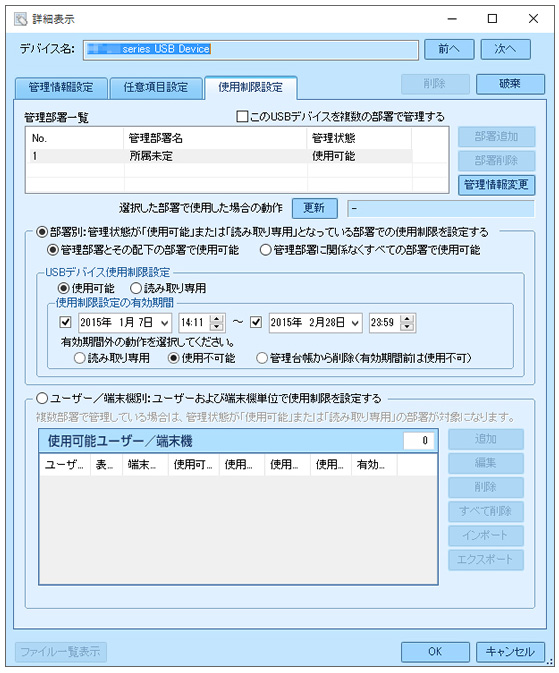The image size is (559, 673).
Task: Toggle the end date checkbox
Action: 256,322
